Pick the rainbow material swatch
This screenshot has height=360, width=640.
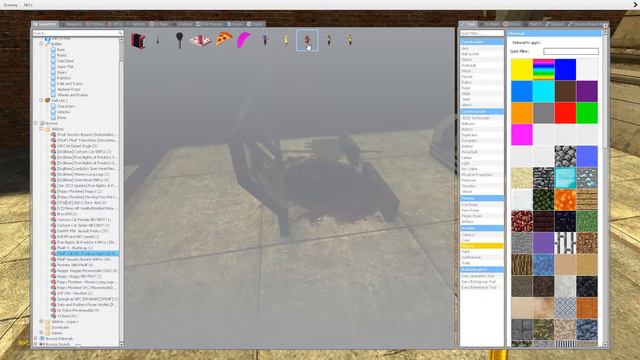[543, 69]
